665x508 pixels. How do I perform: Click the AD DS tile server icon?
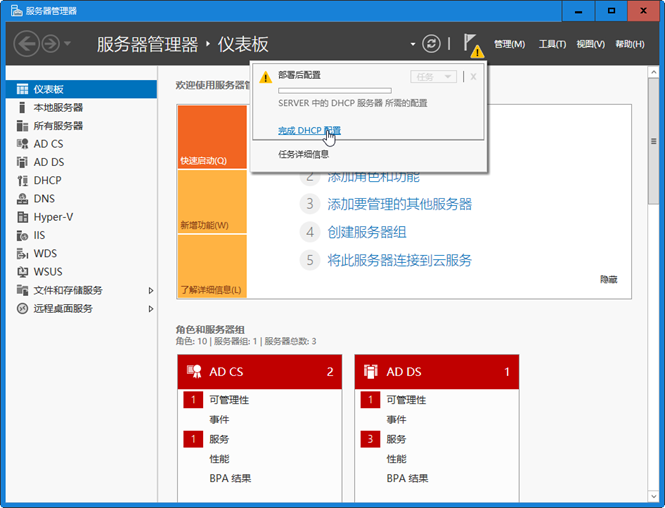(x=370, y=371)
